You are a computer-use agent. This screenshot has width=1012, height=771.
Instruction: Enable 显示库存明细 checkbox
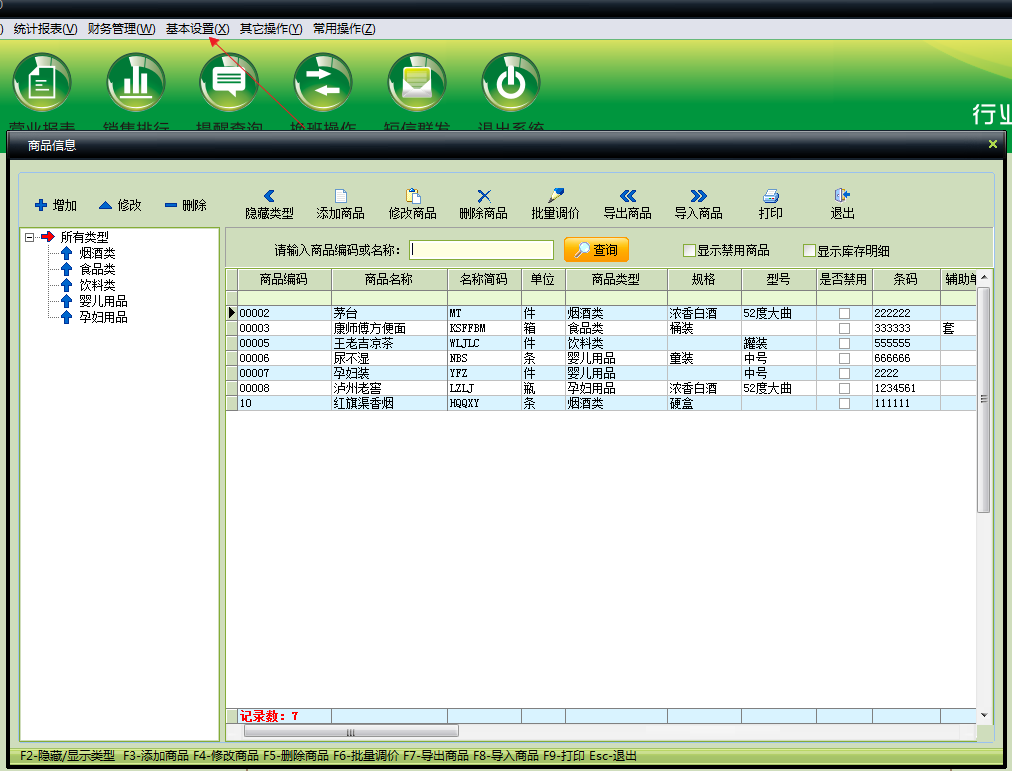pyautogui.click(x=809, y=250)
